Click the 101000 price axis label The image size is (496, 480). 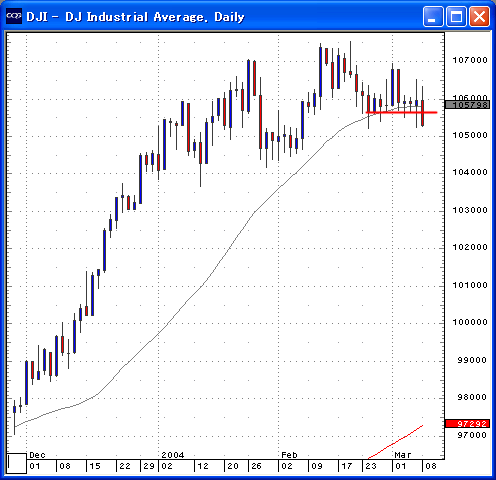470,285
